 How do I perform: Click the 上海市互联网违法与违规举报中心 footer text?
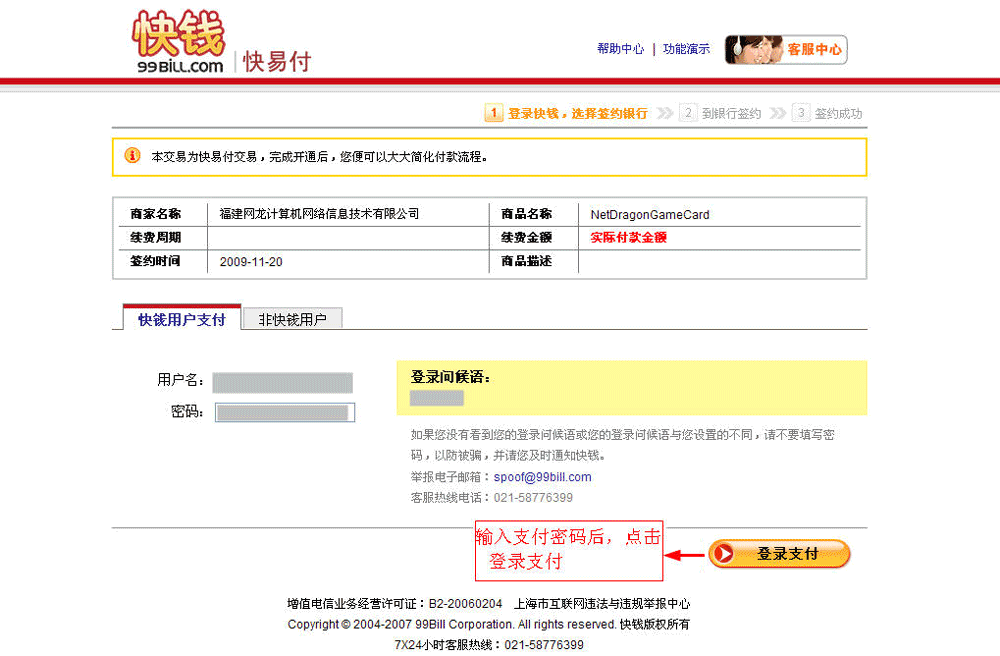pos(602,604)
